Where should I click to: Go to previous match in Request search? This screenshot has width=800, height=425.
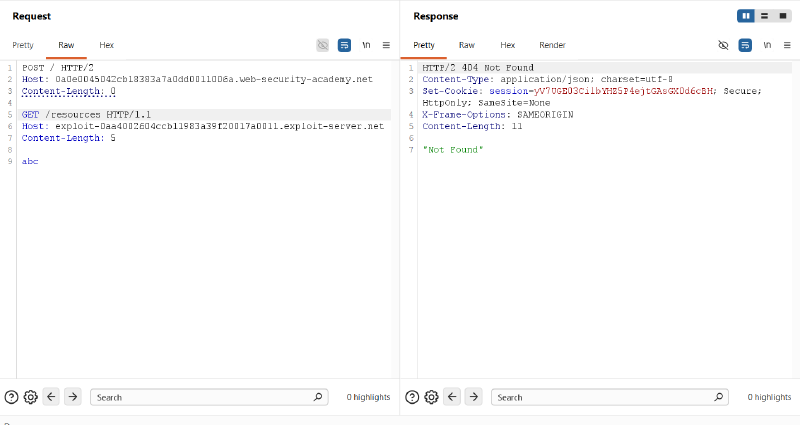pyautogui.click(x=51, y=396)
